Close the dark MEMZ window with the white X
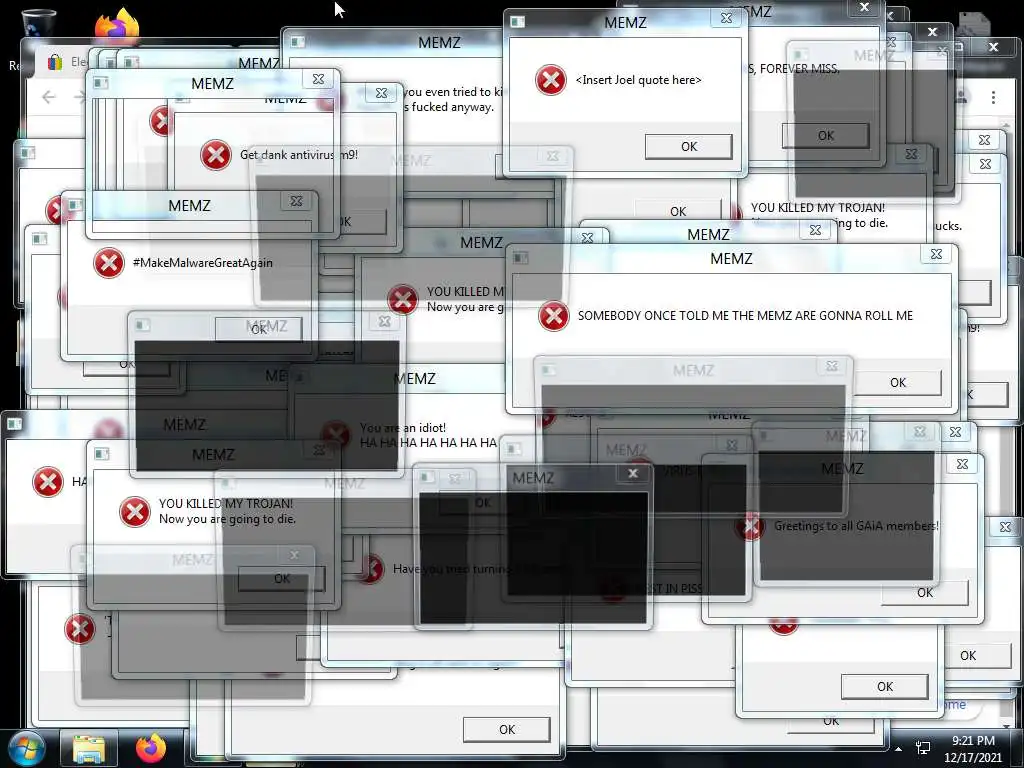Viewport: 1024px width, 768px height. (x=633, y=473)
